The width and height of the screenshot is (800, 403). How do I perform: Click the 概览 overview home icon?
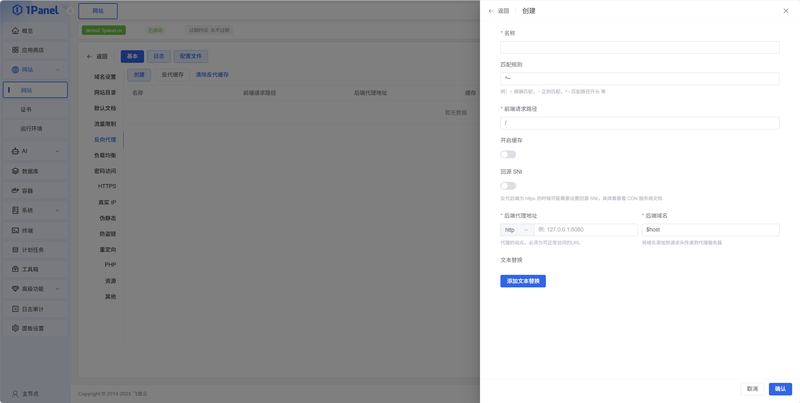click(15, 31)
